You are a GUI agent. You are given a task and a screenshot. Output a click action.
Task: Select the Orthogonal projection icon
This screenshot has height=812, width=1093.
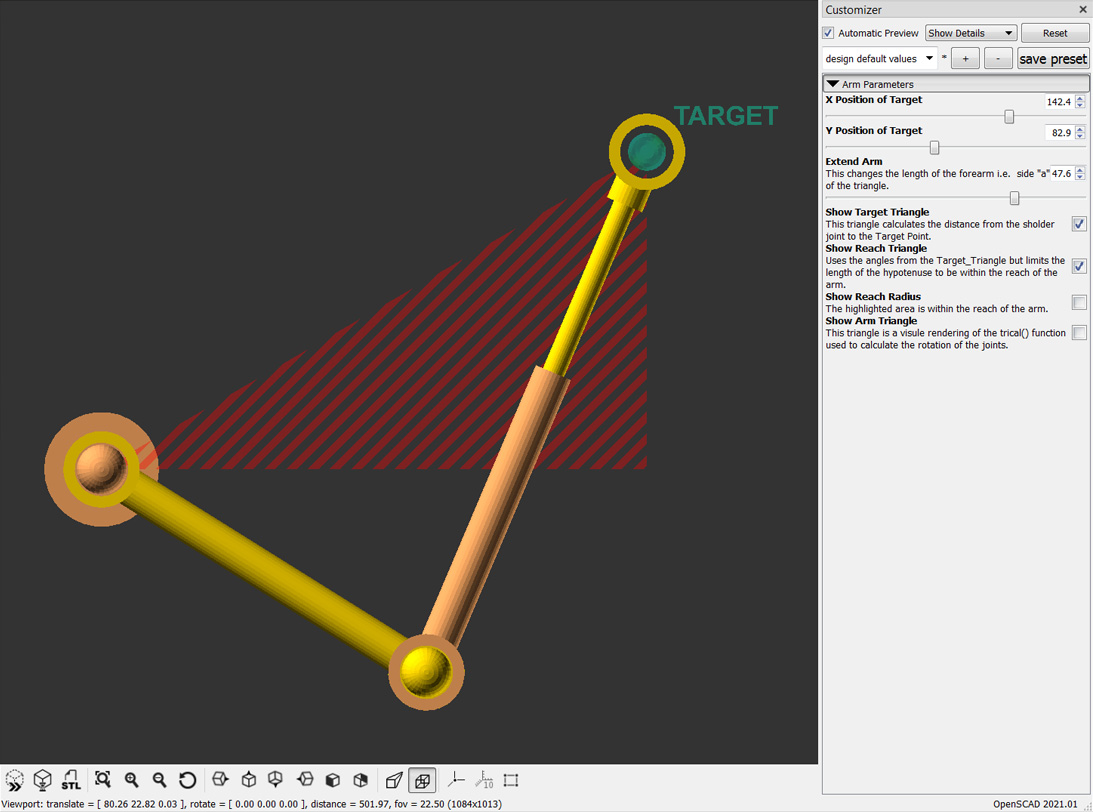coord(422,780)
